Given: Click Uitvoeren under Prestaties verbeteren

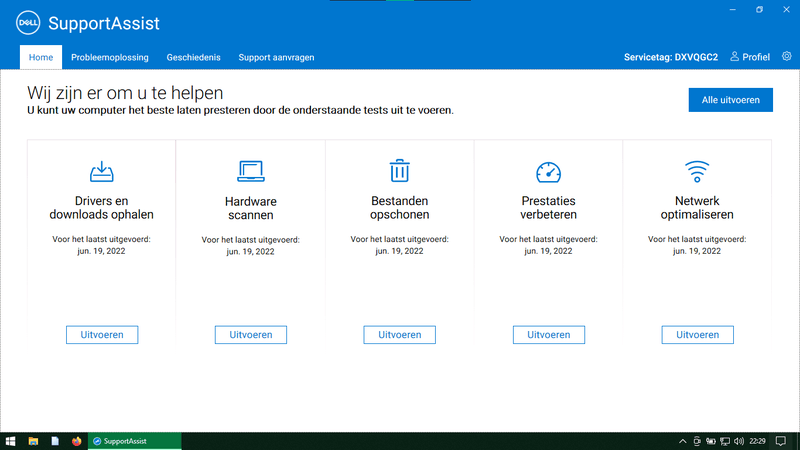Looking at the screenshot, I should [x=548, y=335].
